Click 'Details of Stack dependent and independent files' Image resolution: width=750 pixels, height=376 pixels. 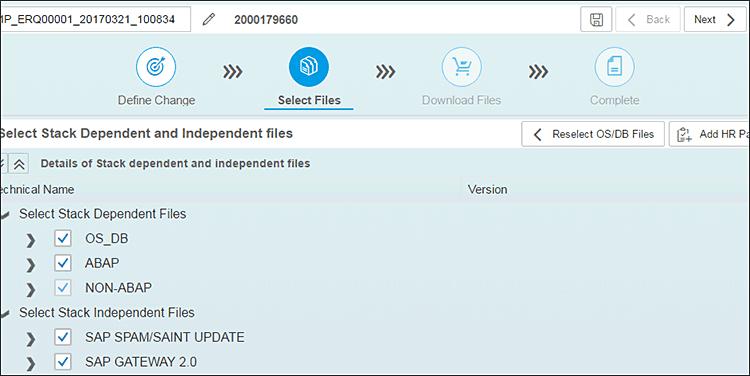coord(175,164)
